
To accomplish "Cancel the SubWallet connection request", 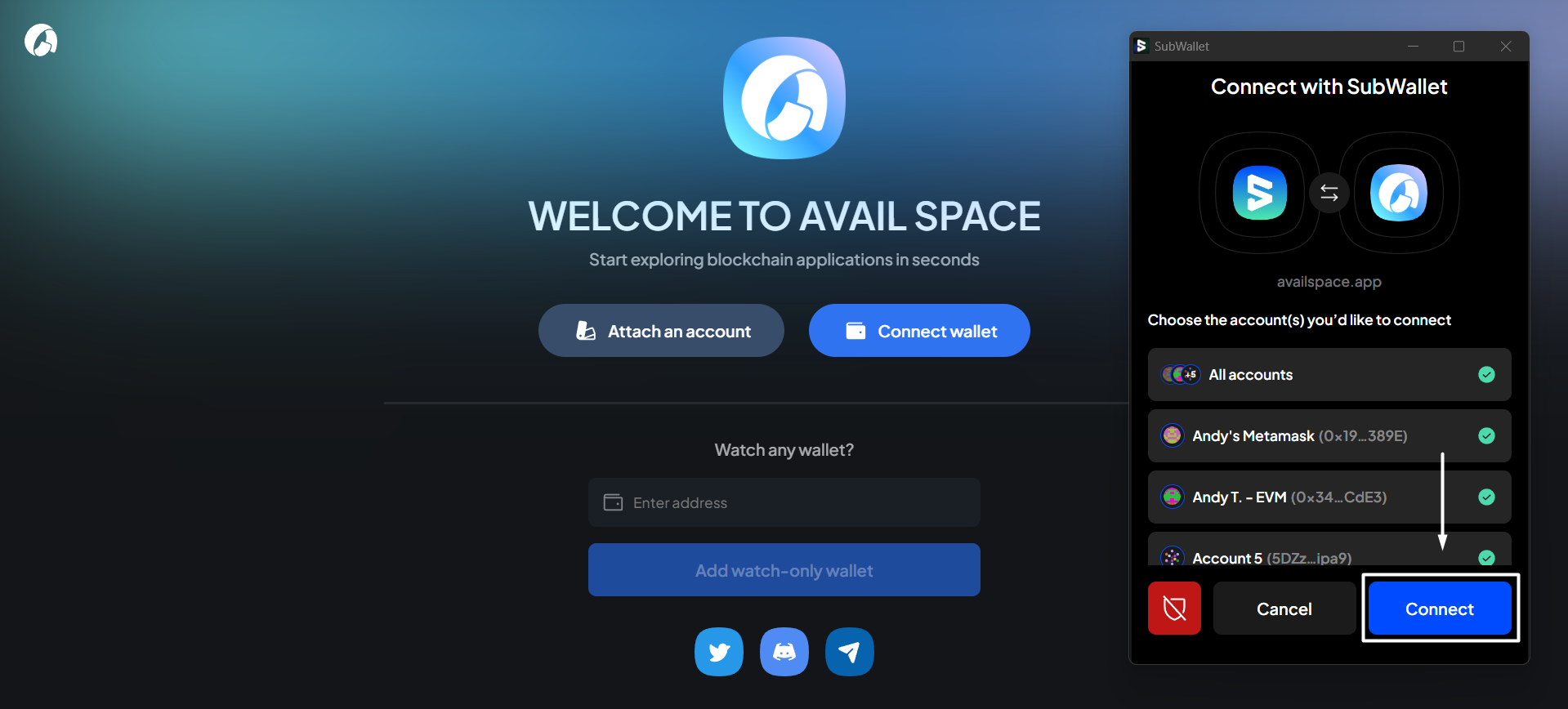I will (x=1284, y=609).
